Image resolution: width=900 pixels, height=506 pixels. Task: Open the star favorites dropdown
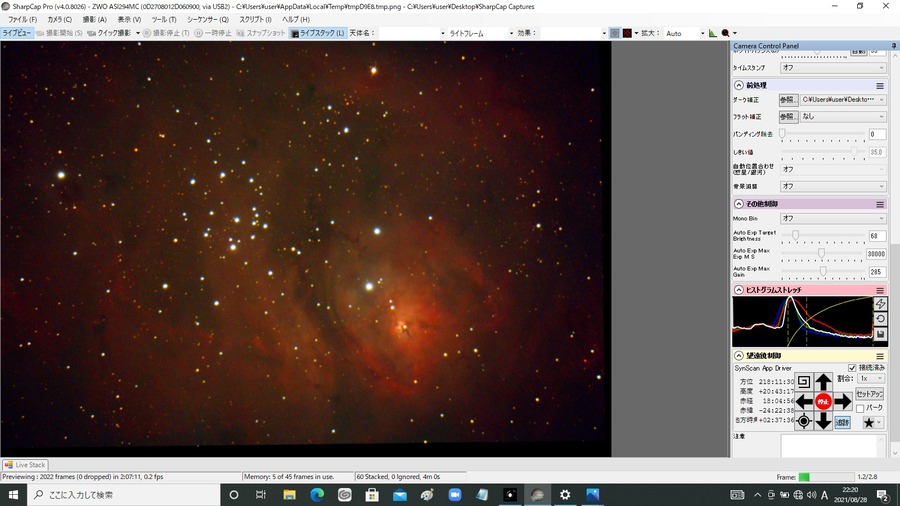(872, 422)
